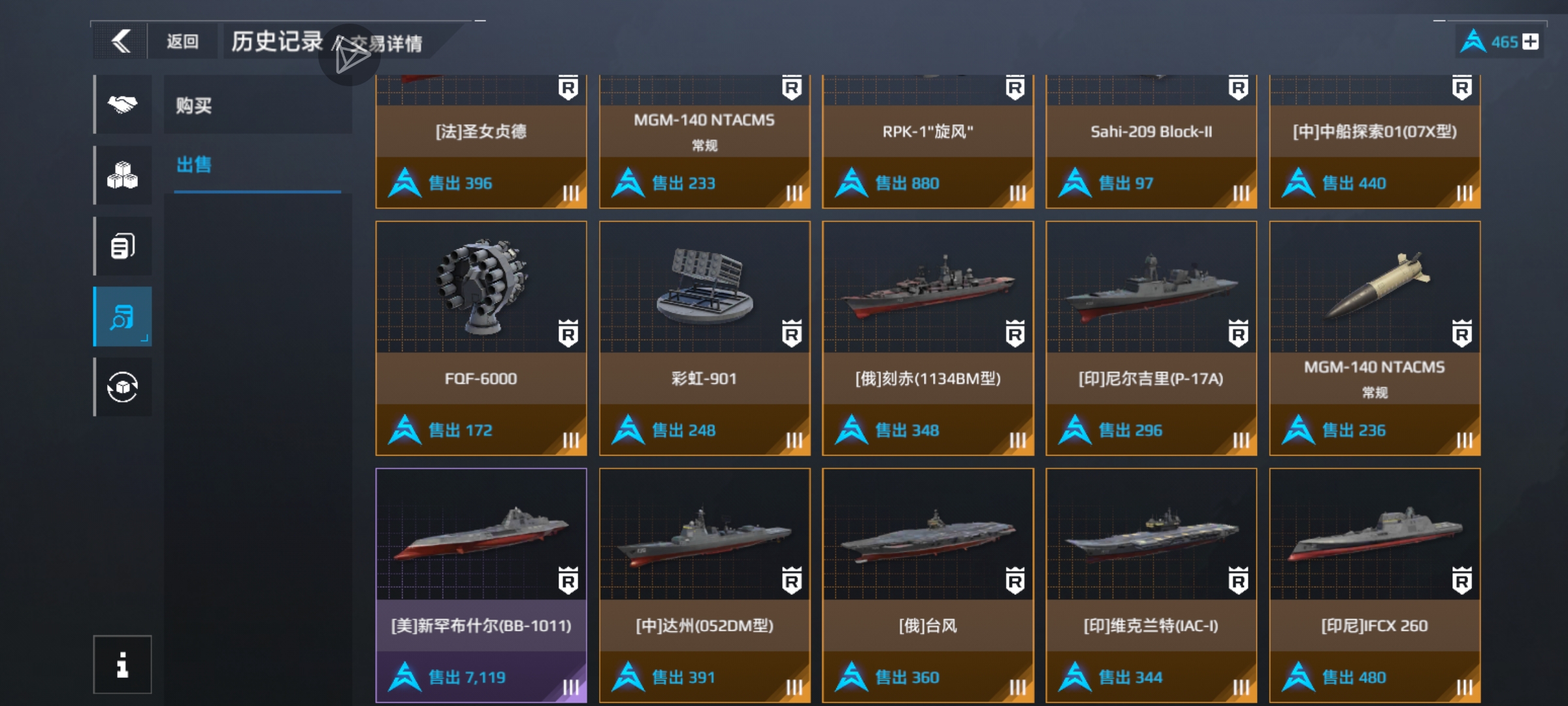The width and height of the screenshot is (1568, 706).
Task: Click the R badge on [印]尼尔吉里 card
Action: click(x=1238, y=333)
